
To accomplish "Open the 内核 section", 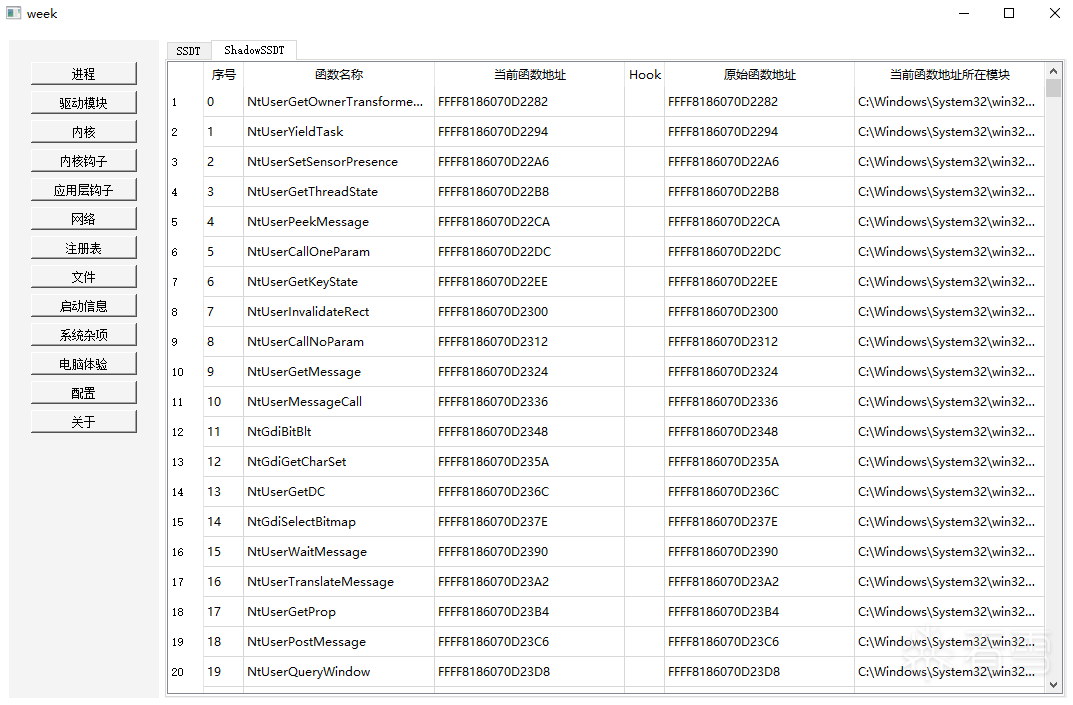I will [x=83, y=131].
